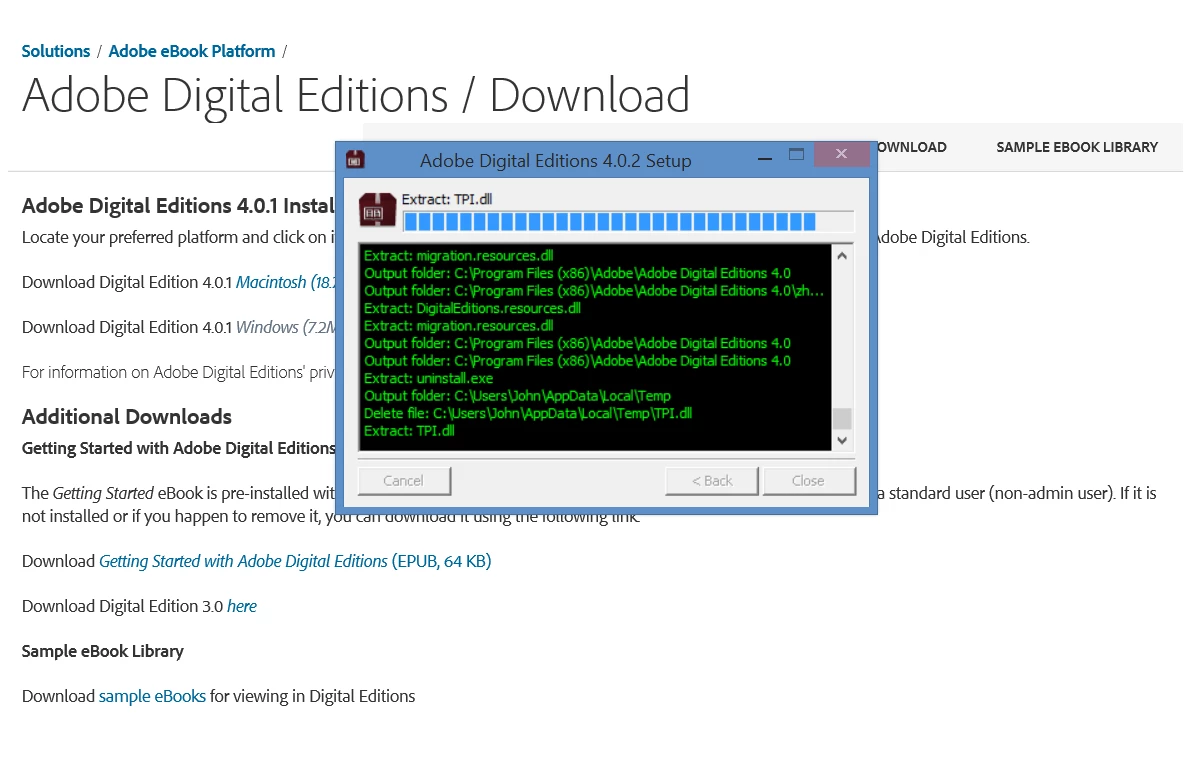This screenshot has width=1194, height=772.
Task: Switch to the Download tab
Action: (x=911, y=147)
